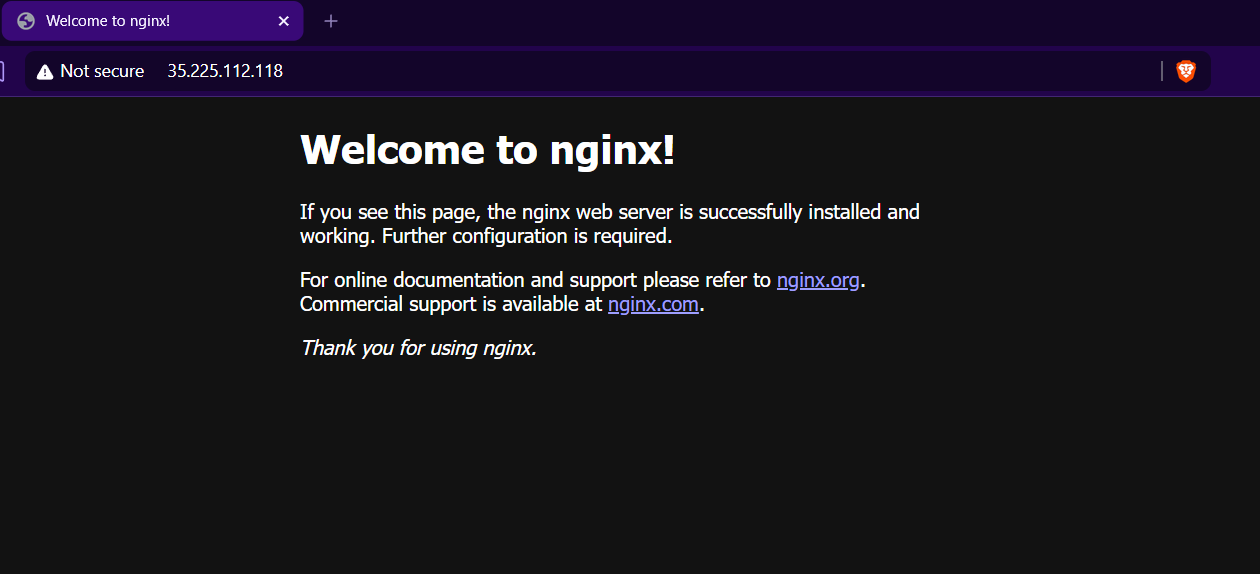Click the Welcome to nginx! page heading
This screenshot has width=1260, height=574.
click(487, 150)
